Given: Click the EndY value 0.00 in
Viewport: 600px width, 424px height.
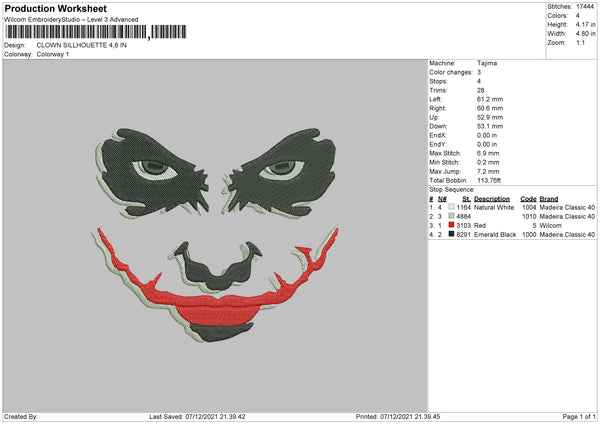Looking at the screenshot, I should [x=487, y=144].
